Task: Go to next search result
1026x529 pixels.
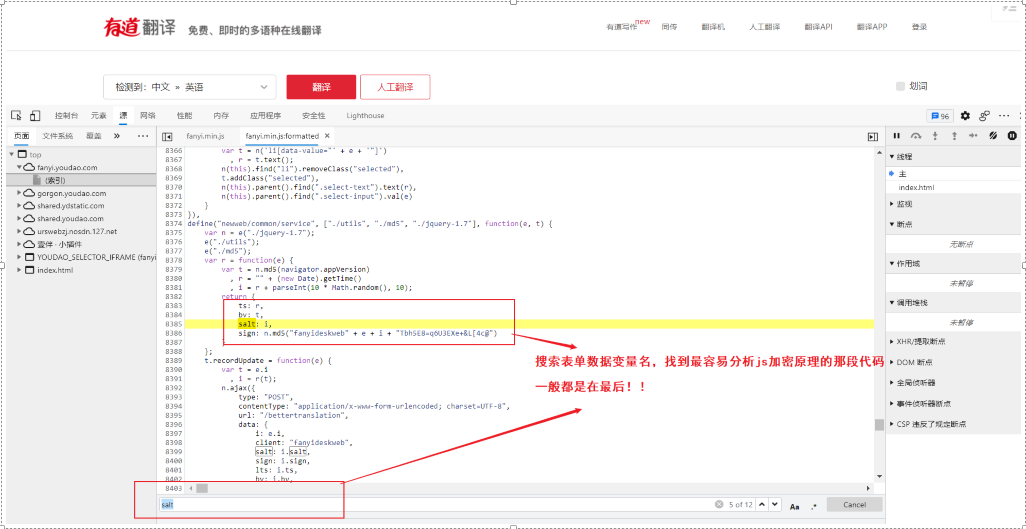Action: coord(775,504)
